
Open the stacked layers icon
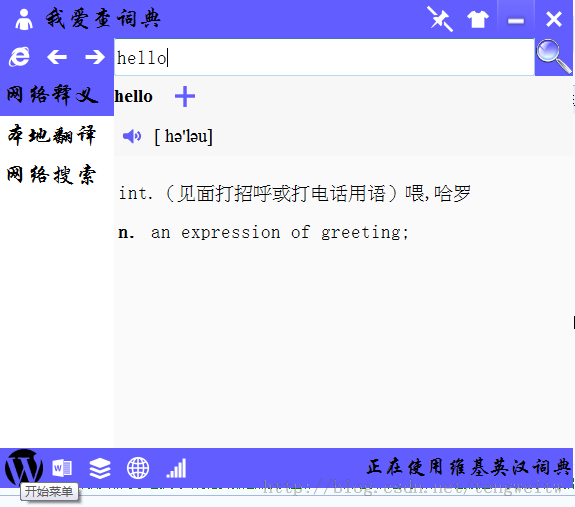click(x=100, y=469)
